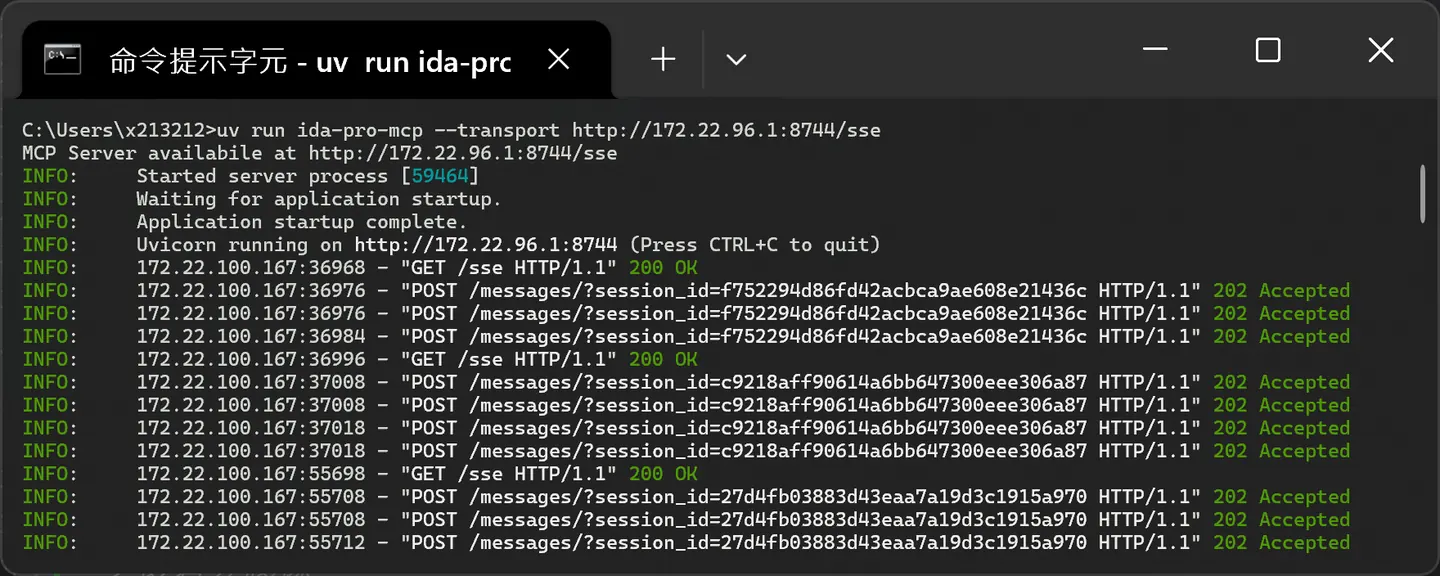
Task: Open the URL after 'MCP Server availabile at'
Action: coord(463,153)
